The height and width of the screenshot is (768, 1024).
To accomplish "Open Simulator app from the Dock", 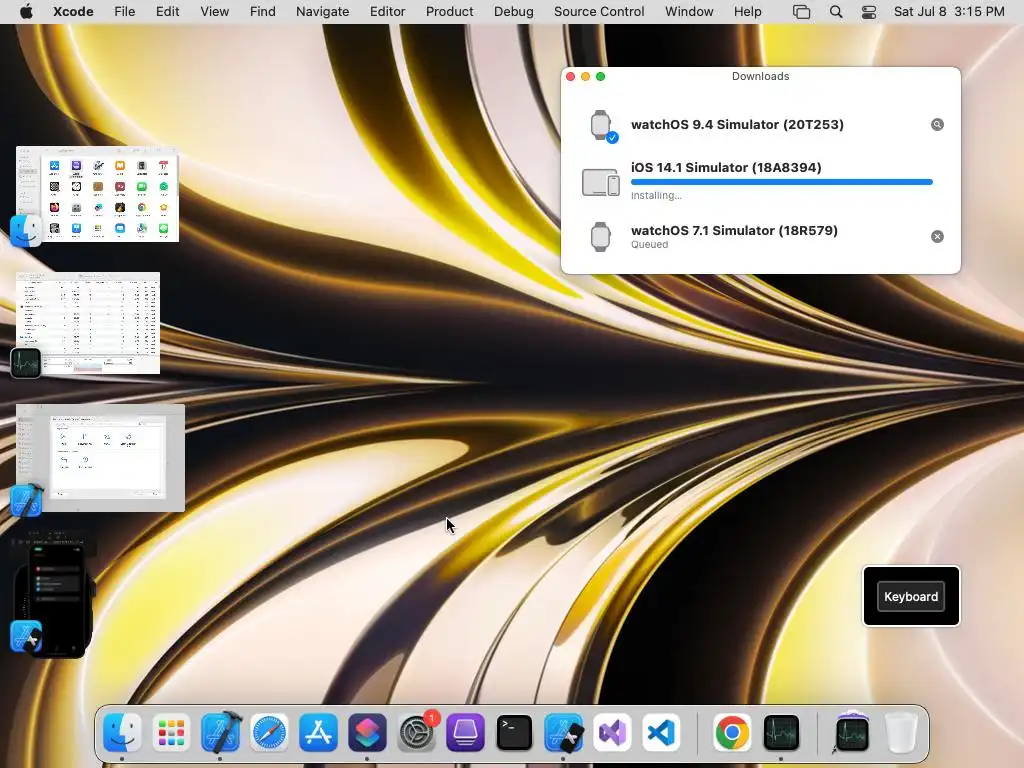I will click(x=564, y=733).
